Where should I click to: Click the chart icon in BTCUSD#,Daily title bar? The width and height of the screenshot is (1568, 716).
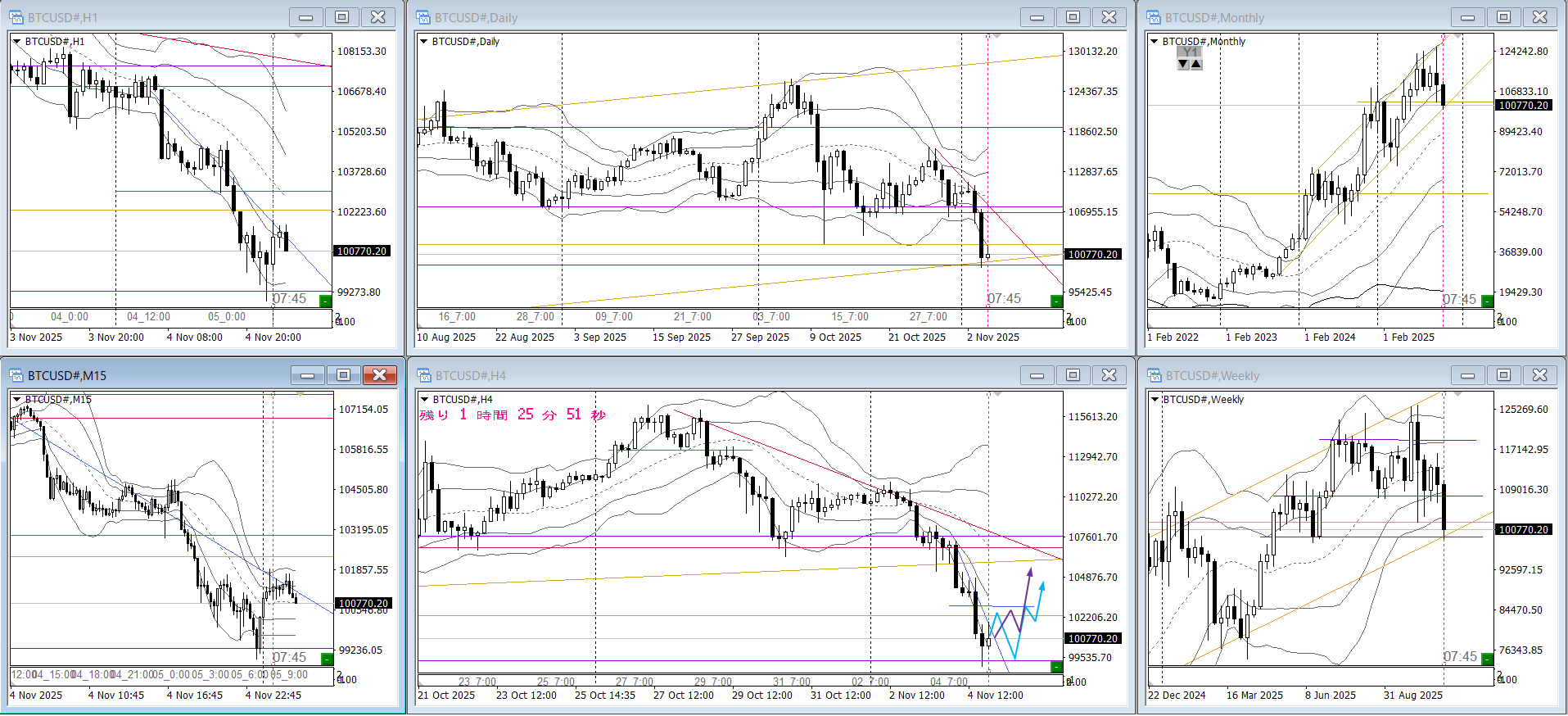coord(423,17)
